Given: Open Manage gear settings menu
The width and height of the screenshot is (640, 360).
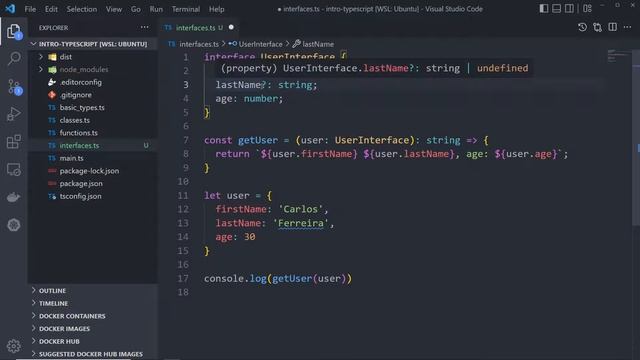Looking at the screenshot, I should click(x=13, y=346).
